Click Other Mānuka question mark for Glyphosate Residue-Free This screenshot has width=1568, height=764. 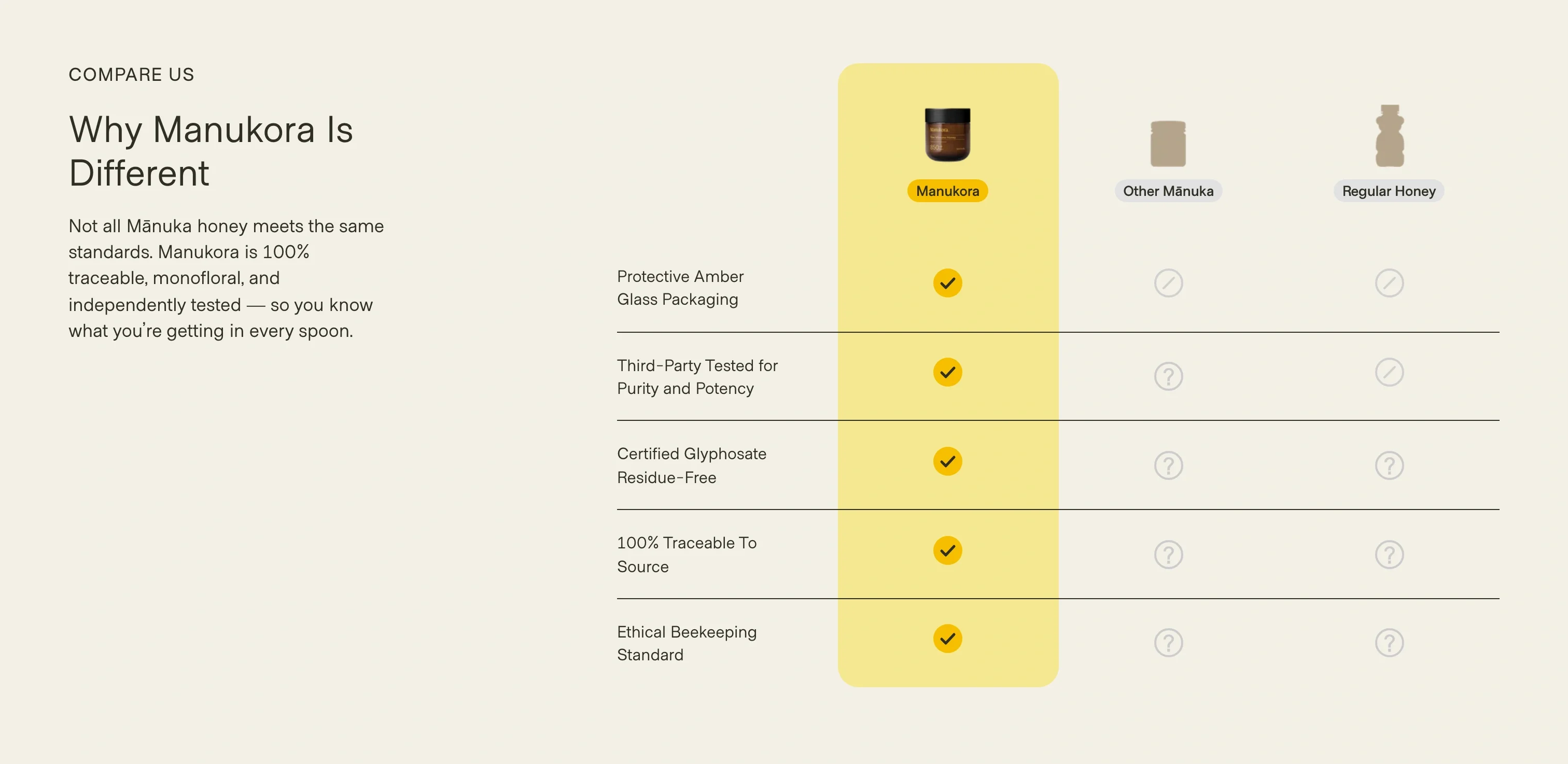coord(1168,465)
